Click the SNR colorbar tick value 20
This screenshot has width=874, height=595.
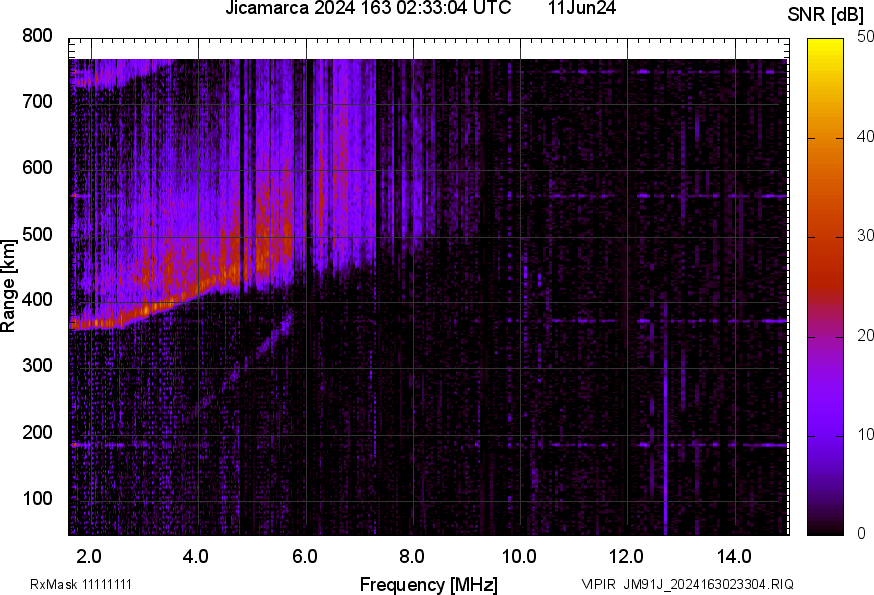pos(865,335)
